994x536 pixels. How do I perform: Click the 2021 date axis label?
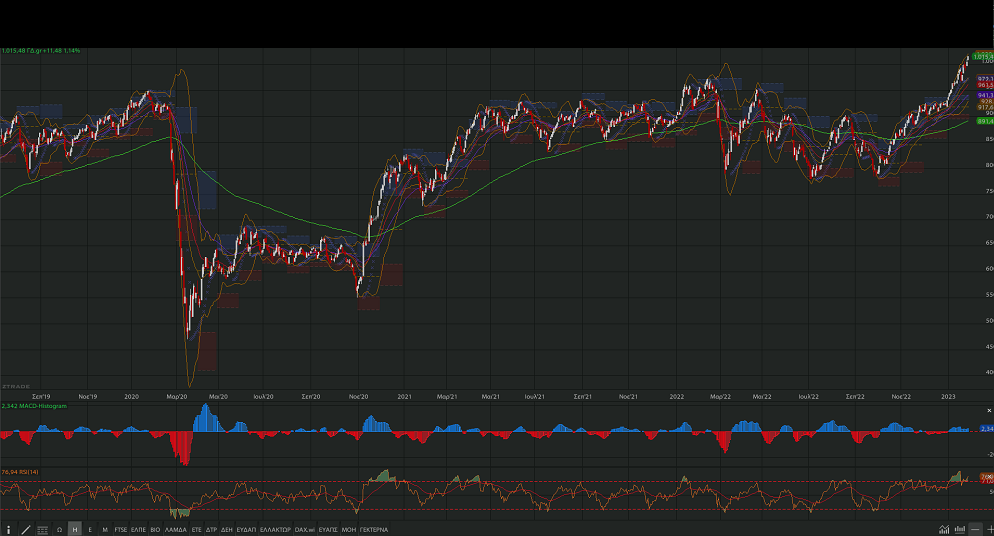[x=404, y=397]
